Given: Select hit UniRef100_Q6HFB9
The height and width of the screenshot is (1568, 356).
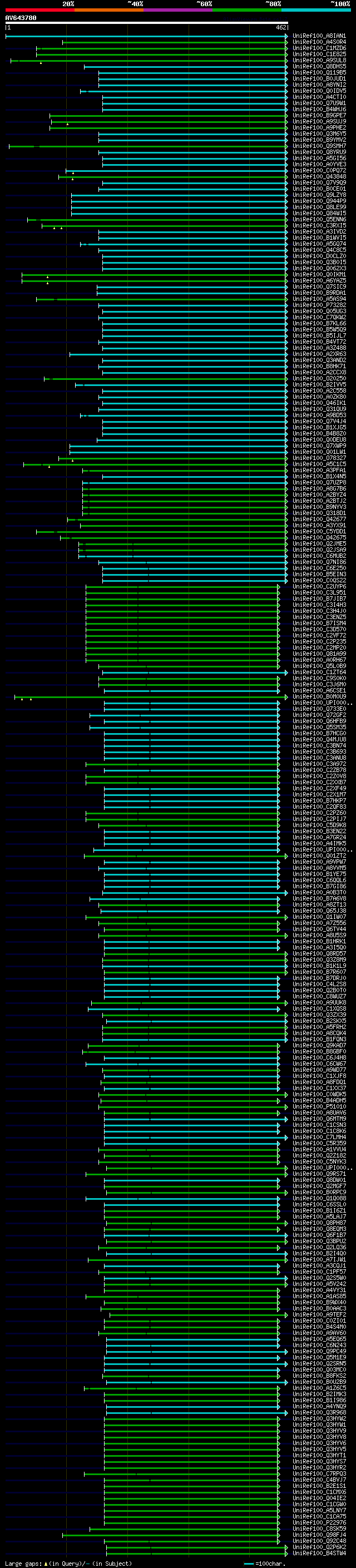Looking at the screenshot, I should (319, 721).
